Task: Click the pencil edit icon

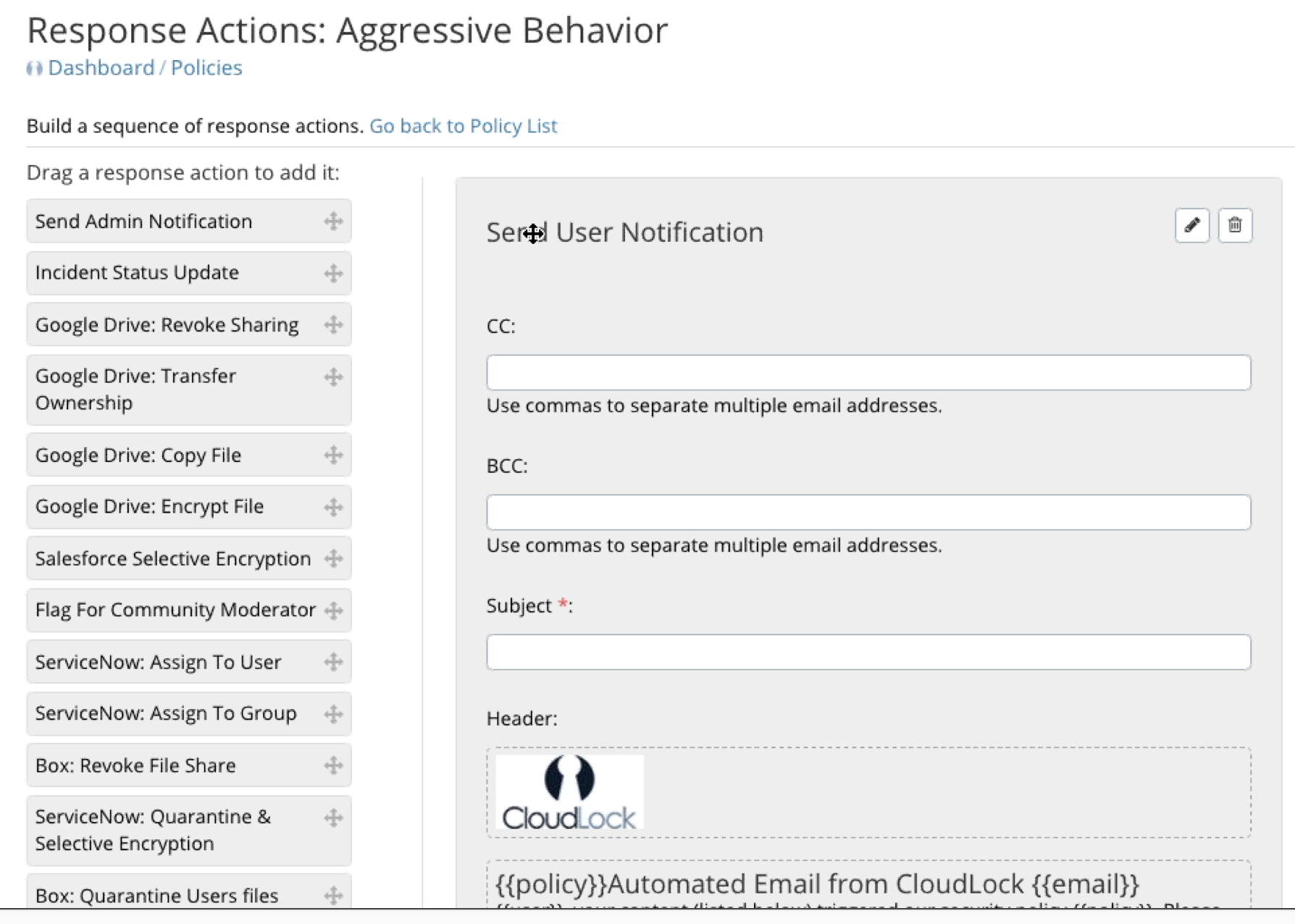Action: (x=1191, y=225)
